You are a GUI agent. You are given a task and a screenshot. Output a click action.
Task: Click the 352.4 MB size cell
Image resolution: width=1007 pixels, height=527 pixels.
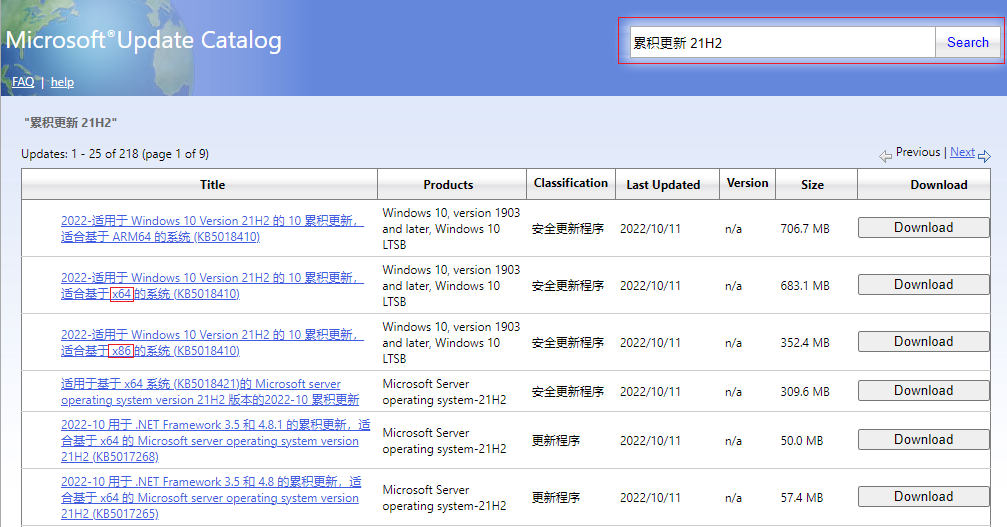[x=805, y=343]
